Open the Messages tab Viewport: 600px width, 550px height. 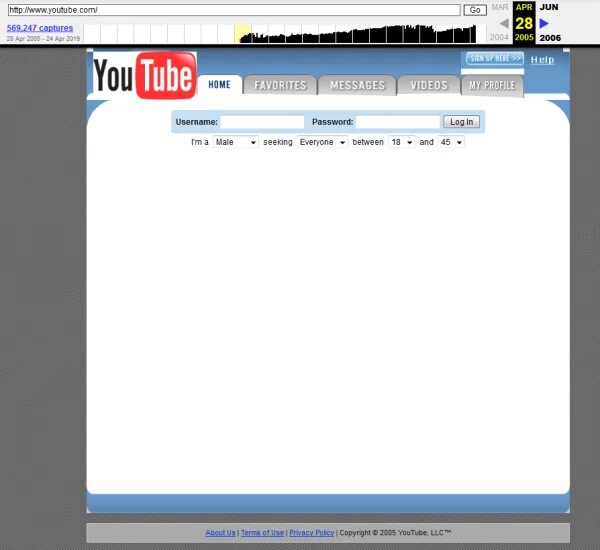tap(357, 85)
